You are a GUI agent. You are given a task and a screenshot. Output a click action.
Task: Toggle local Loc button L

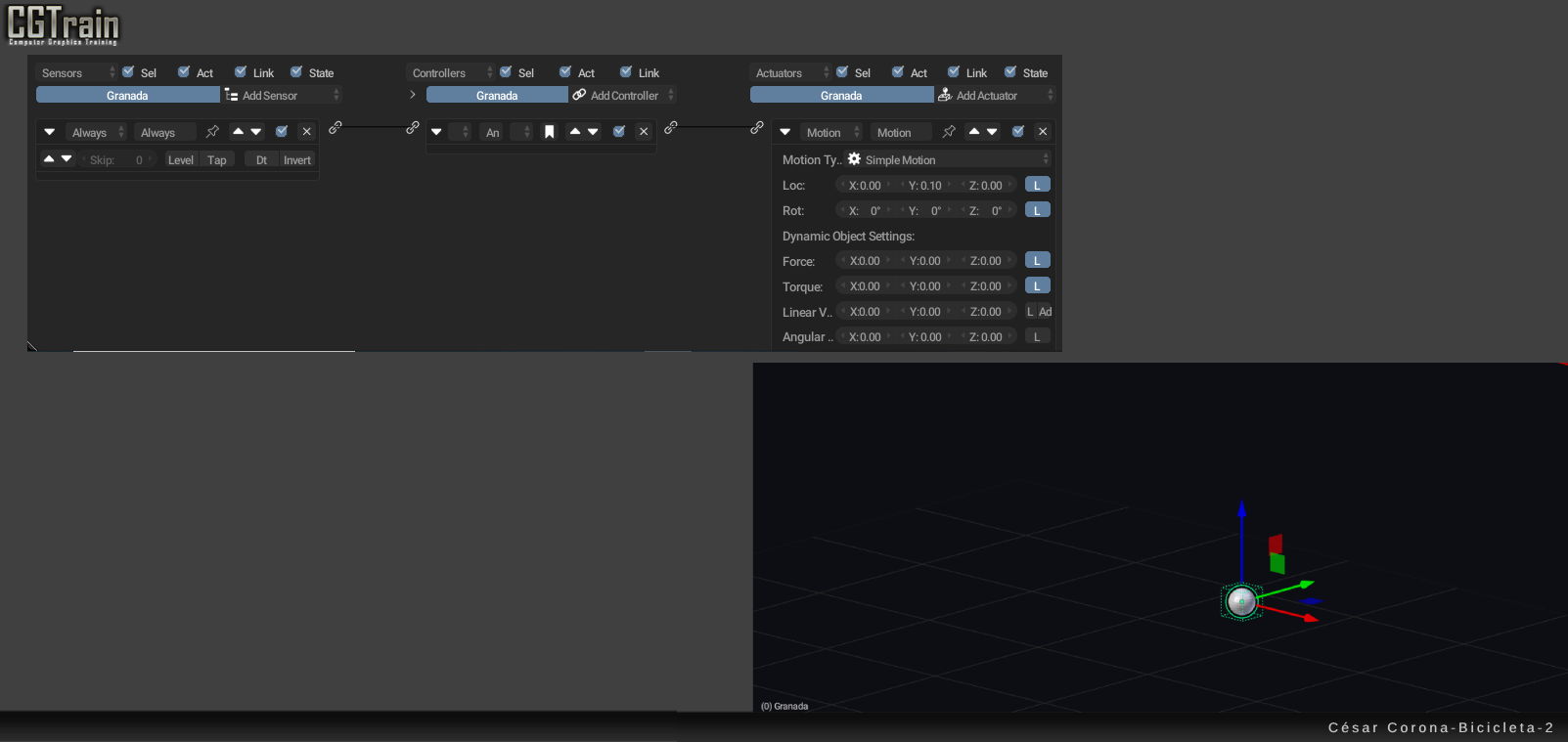1037,185
